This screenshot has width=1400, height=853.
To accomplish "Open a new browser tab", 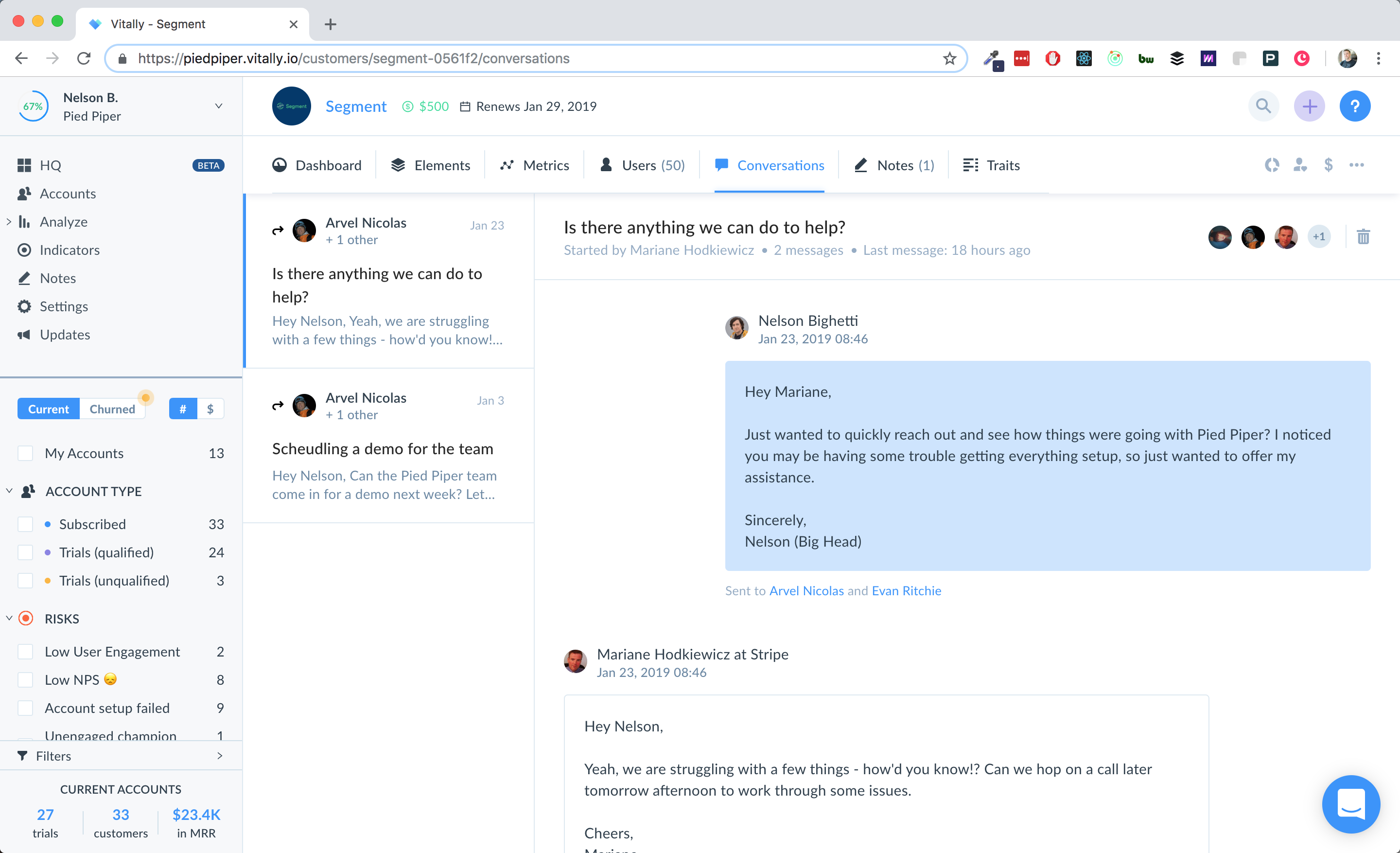I will pyautogui.click(x=330, y=24).
